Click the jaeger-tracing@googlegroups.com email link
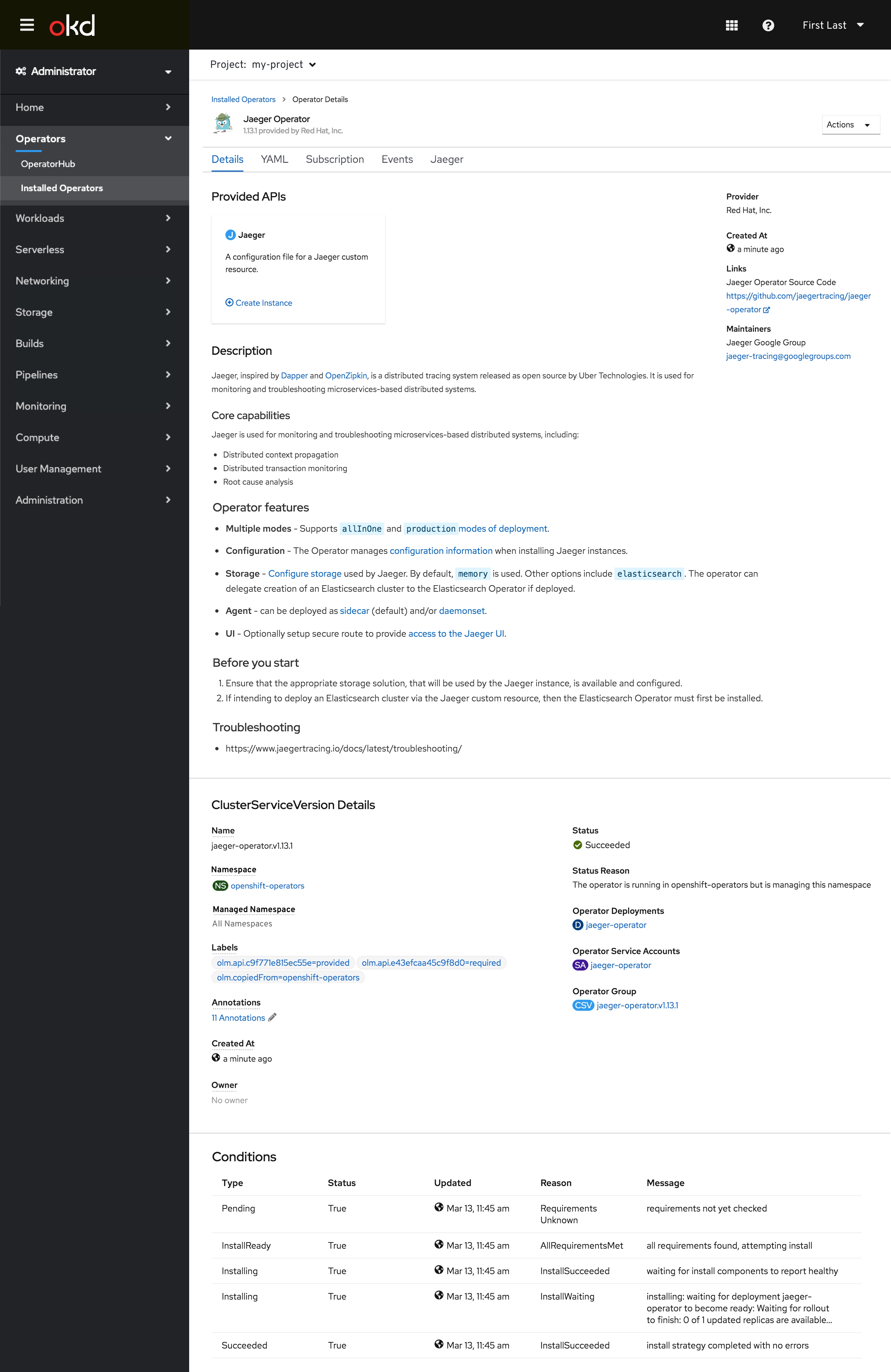The width and height of the screenshot is (891, 1372). point(788,356)
